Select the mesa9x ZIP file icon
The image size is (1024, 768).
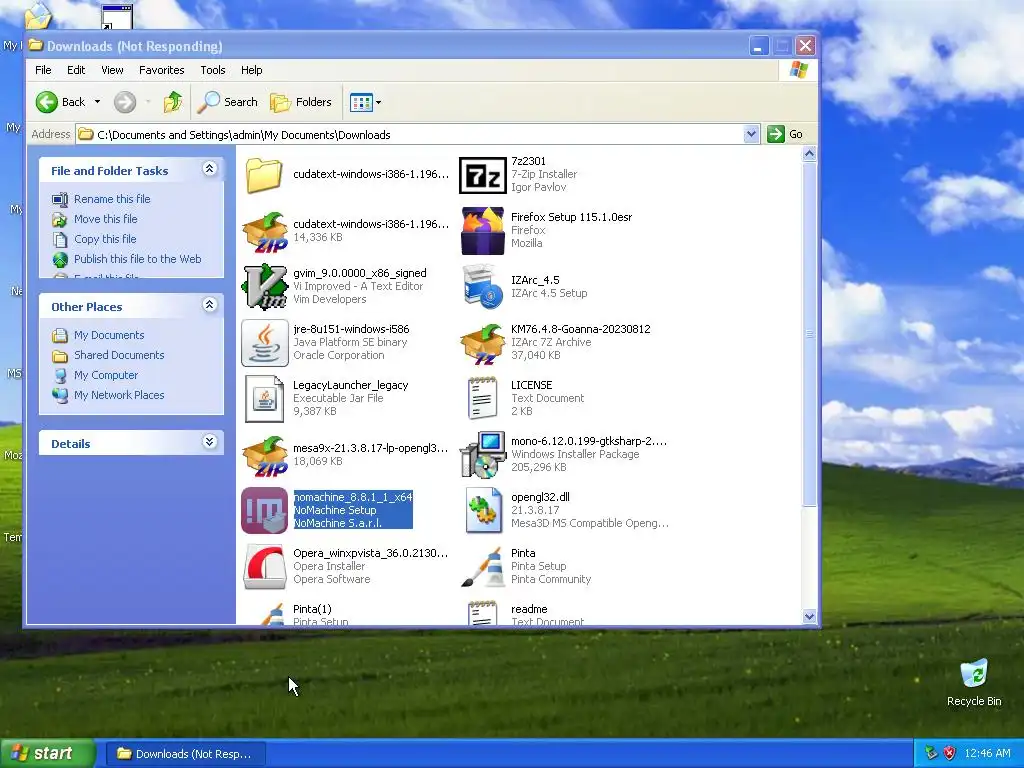tap(264, 455)
